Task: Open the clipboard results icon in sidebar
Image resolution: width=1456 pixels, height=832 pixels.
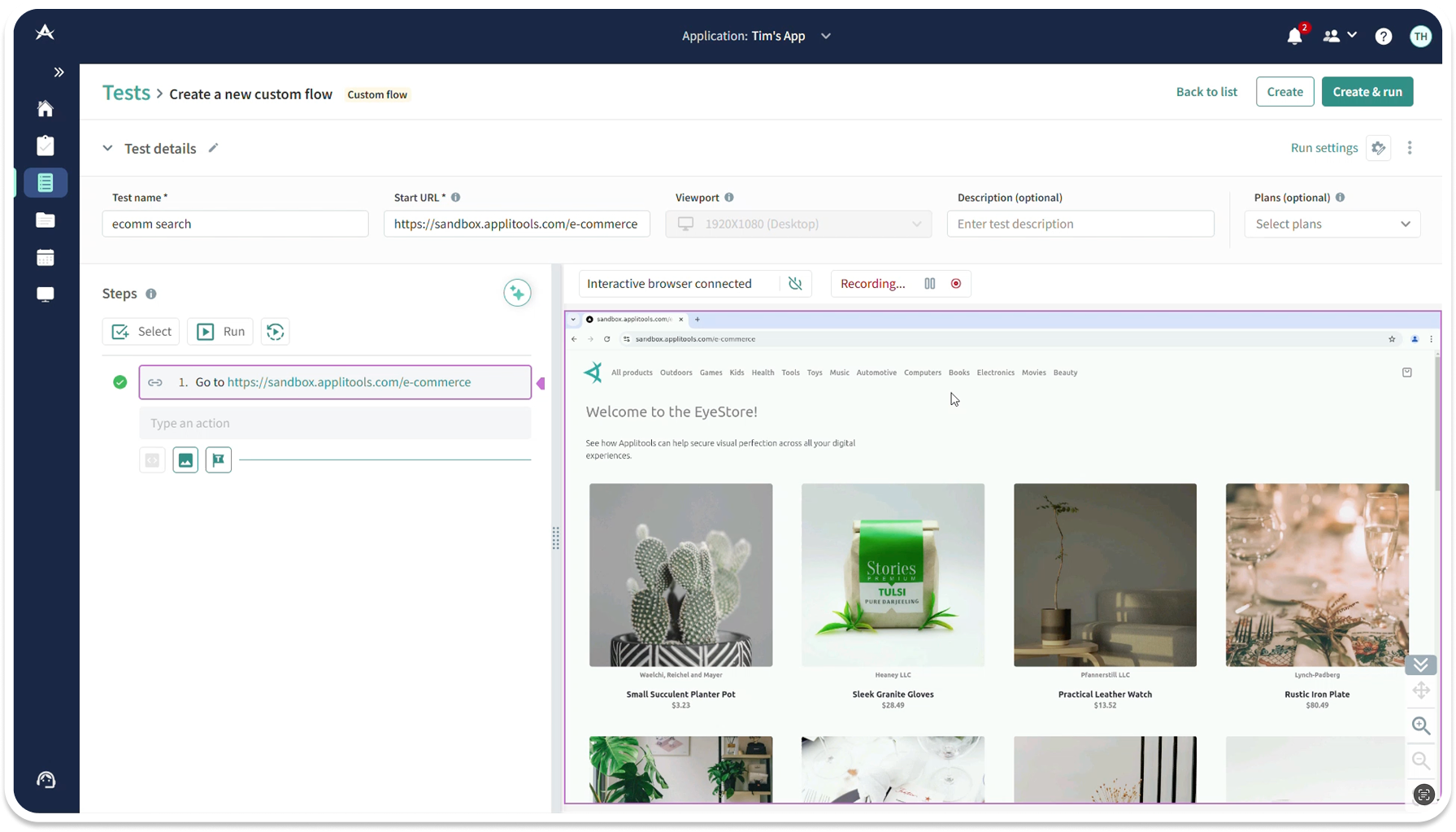Action: click(46, 146)
